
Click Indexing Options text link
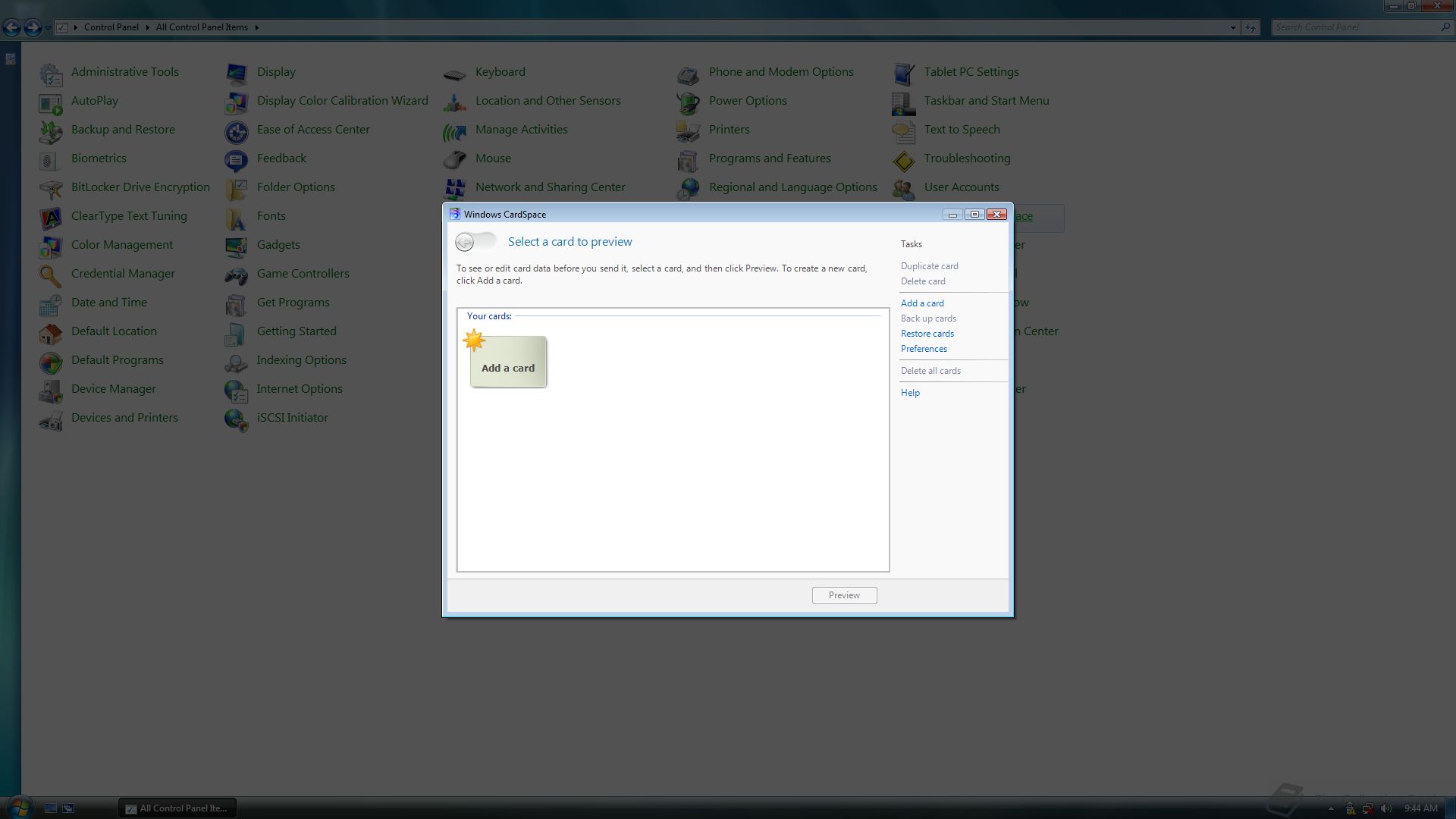point(301,360)
